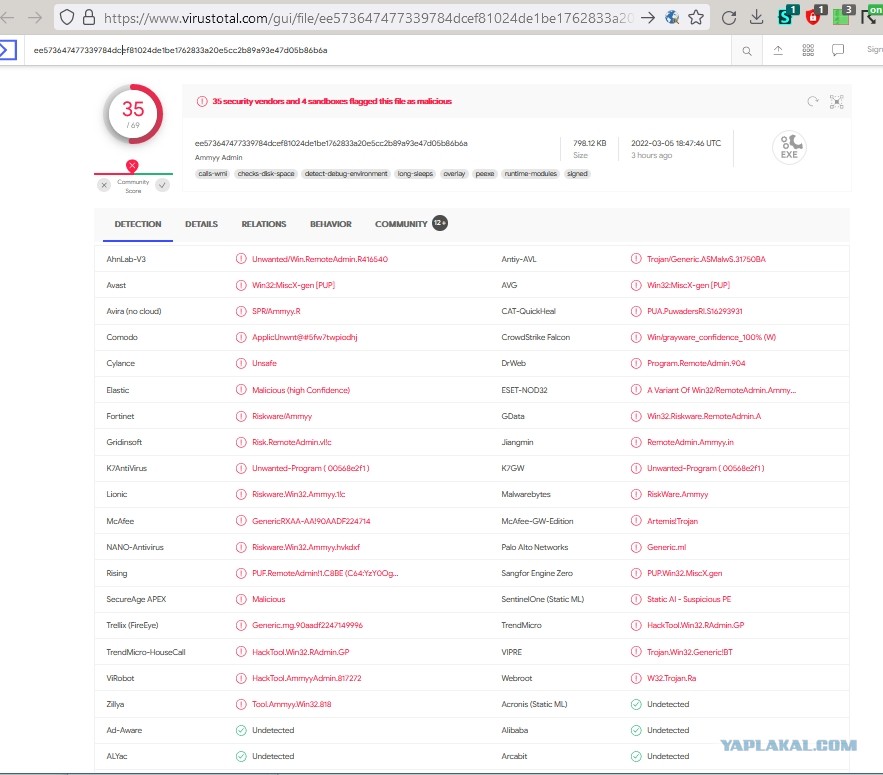This screenshot has height=775, width=883.
Task: Click the EXE file type icon
Action: (789, 148)
